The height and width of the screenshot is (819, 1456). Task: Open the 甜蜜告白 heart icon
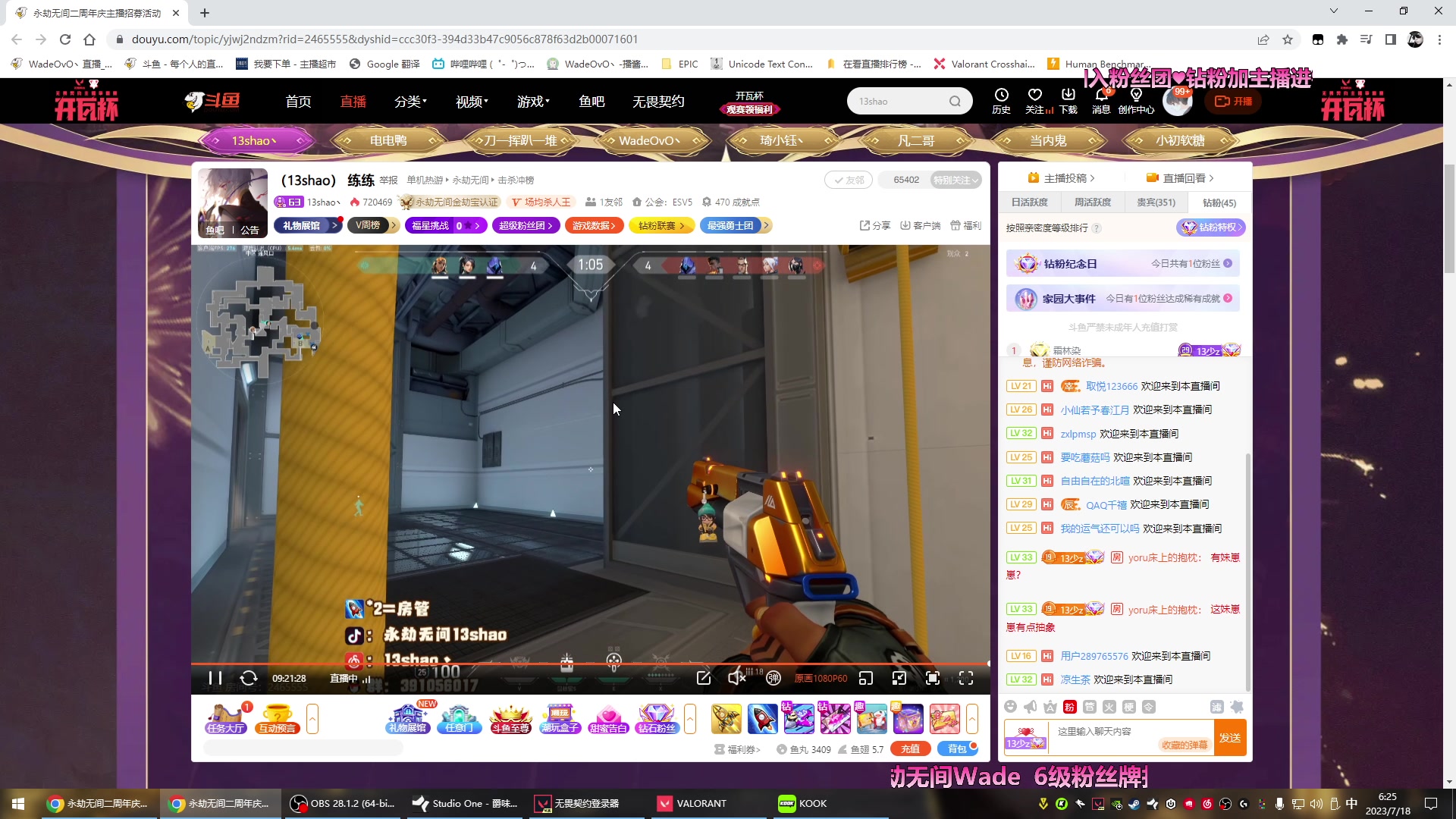click(608, 718)
